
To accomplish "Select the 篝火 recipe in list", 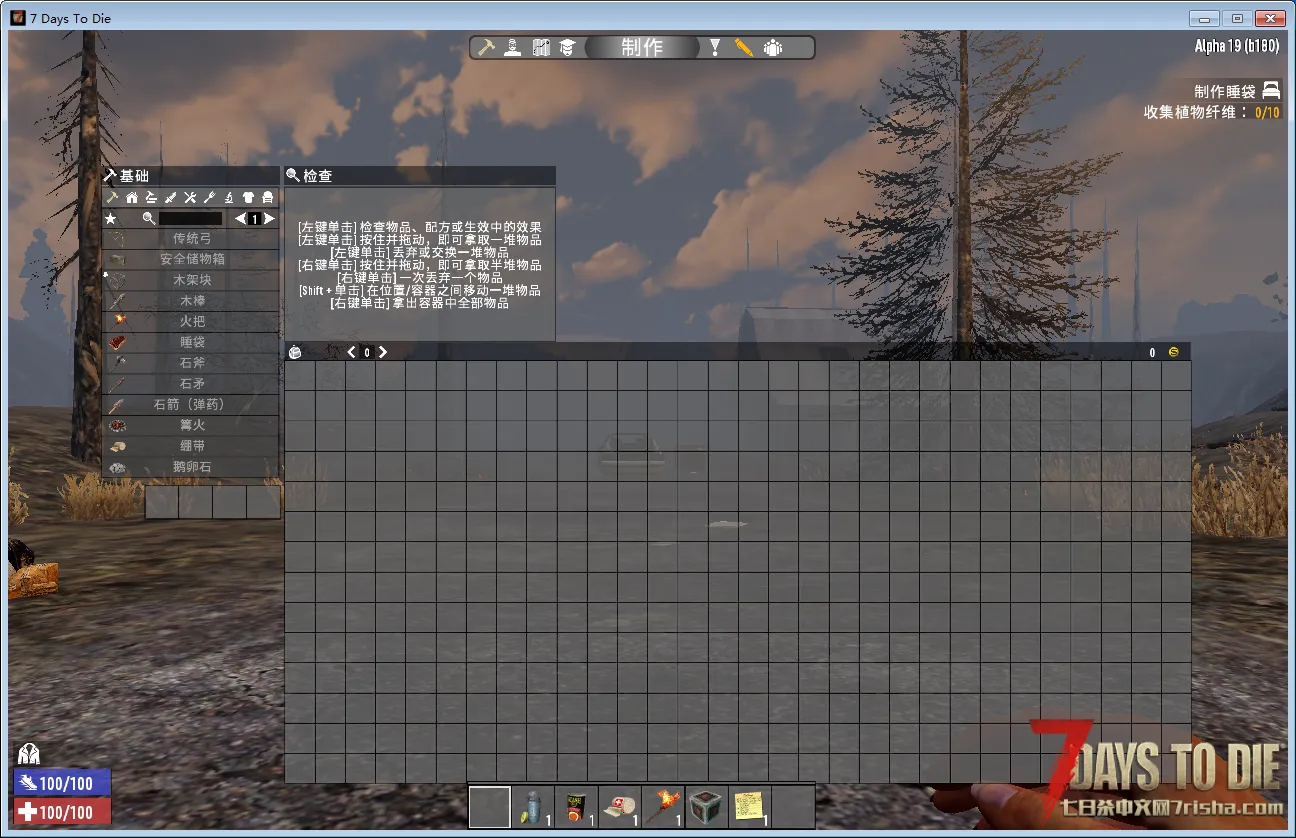I will (191, 425).
